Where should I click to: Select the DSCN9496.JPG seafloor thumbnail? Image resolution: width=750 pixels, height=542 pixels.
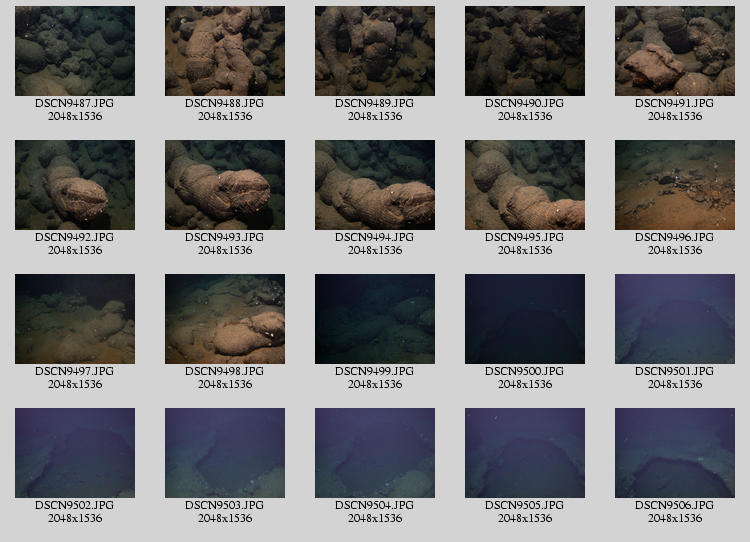675,185
